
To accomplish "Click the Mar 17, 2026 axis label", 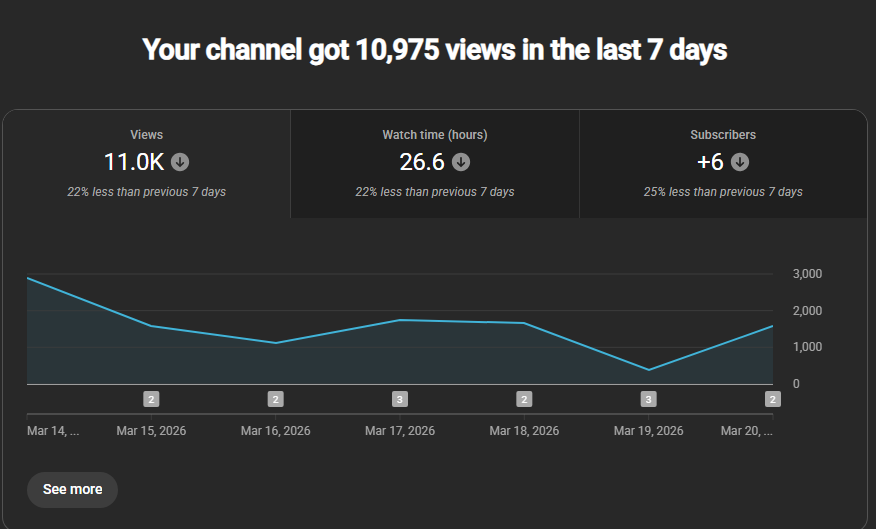I will tap(399, 431).
